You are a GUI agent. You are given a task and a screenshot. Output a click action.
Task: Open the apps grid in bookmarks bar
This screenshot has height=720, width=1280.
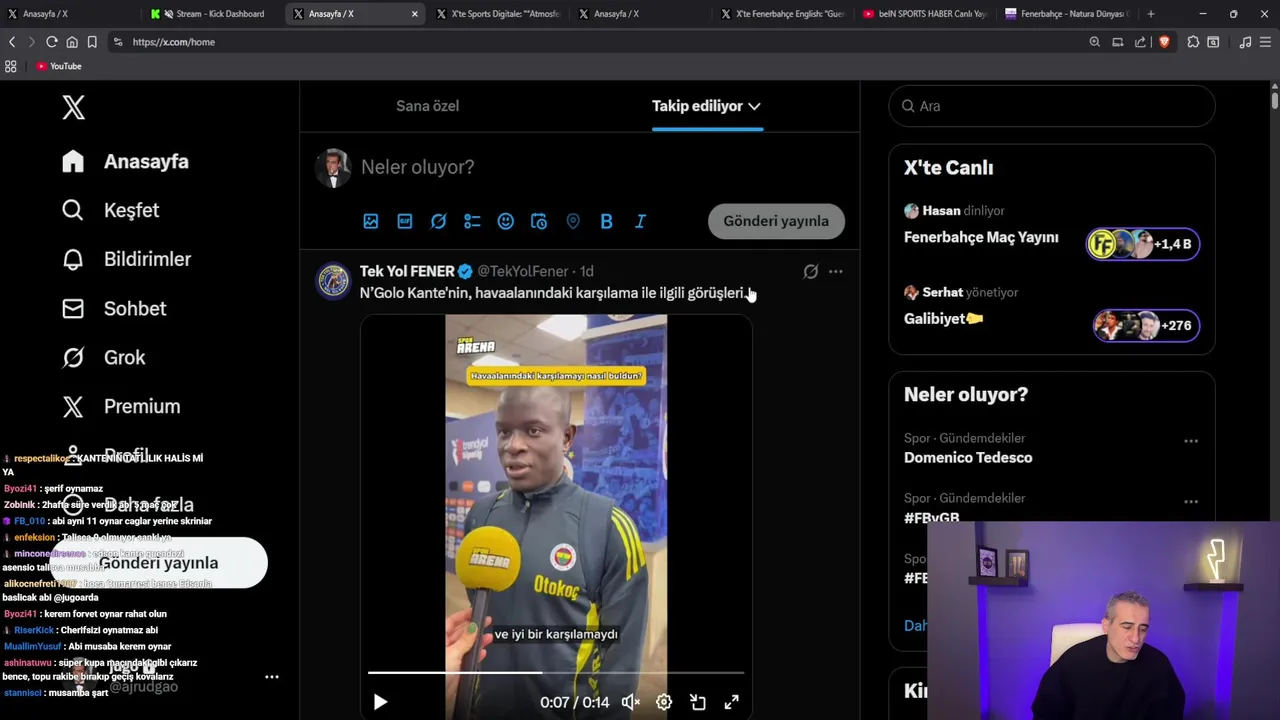(11, 66)
